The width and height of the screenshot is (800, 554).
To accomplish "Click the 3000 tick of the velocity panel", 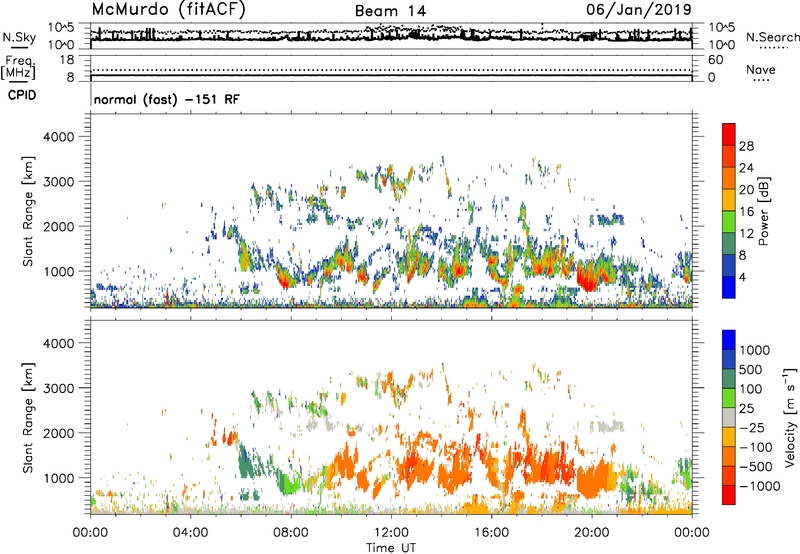I will (x=58, y=388).
